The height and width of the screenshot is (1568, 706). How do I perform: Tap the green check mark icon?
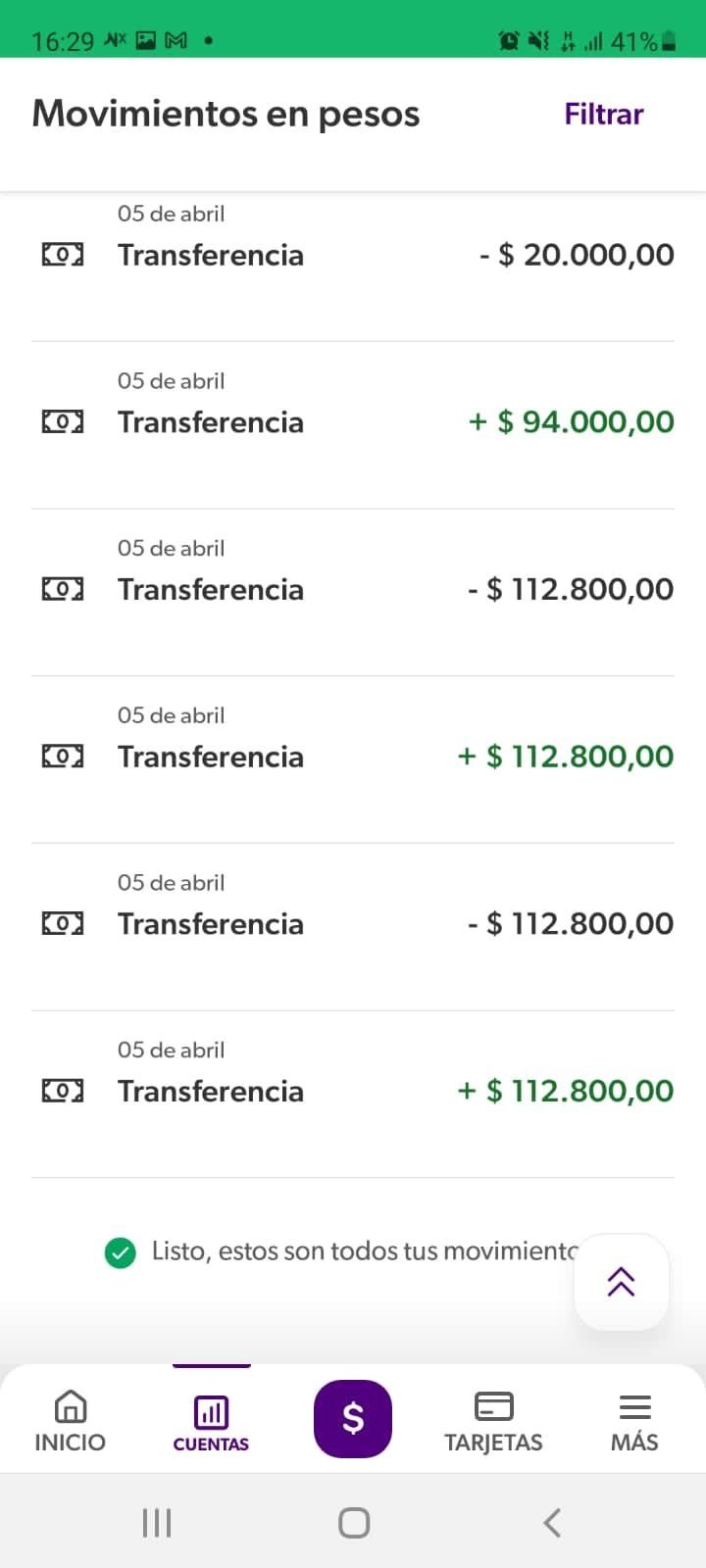(x=121, y=1251)
